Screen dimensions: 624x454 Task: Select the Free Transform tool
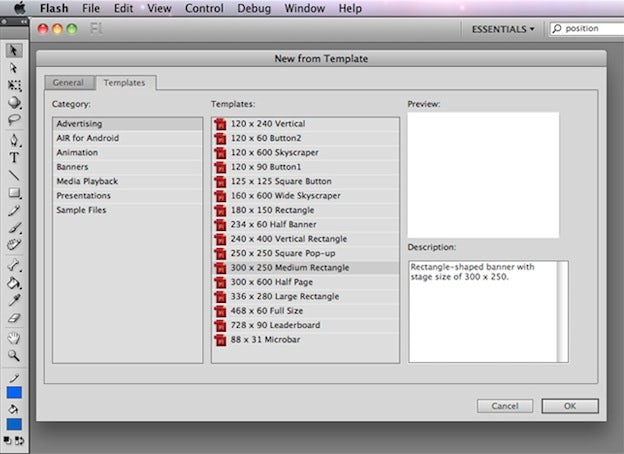14,86
